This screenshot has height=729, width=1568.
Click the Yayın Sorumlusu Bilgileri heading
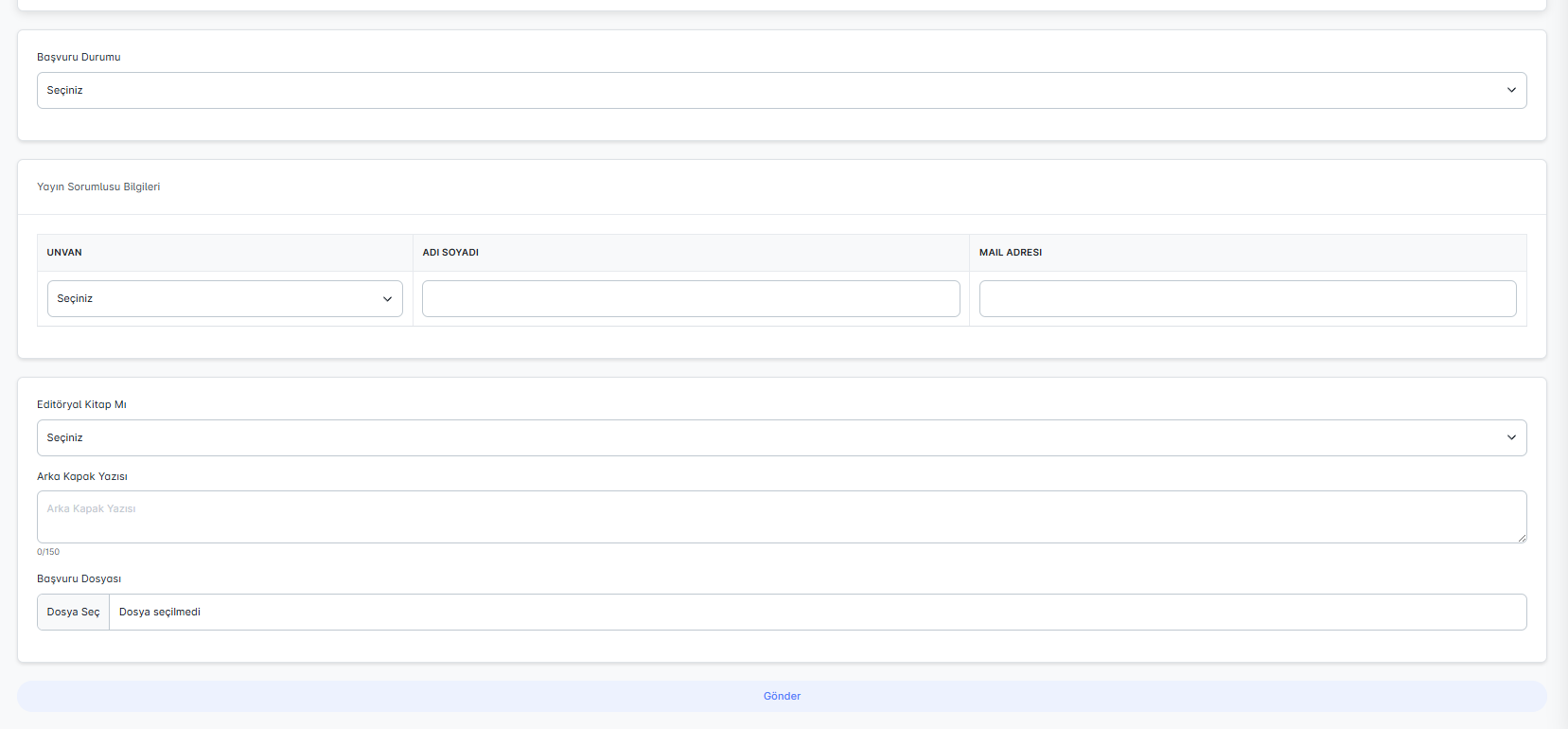point(98,187)
